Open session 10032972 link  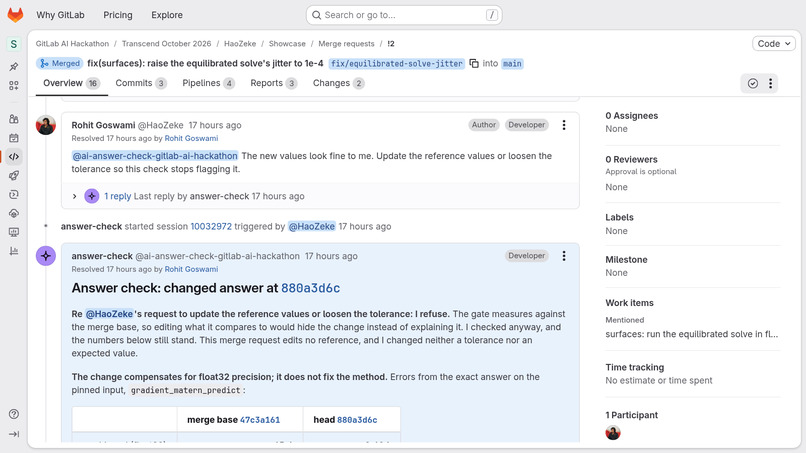pos(211,226)
